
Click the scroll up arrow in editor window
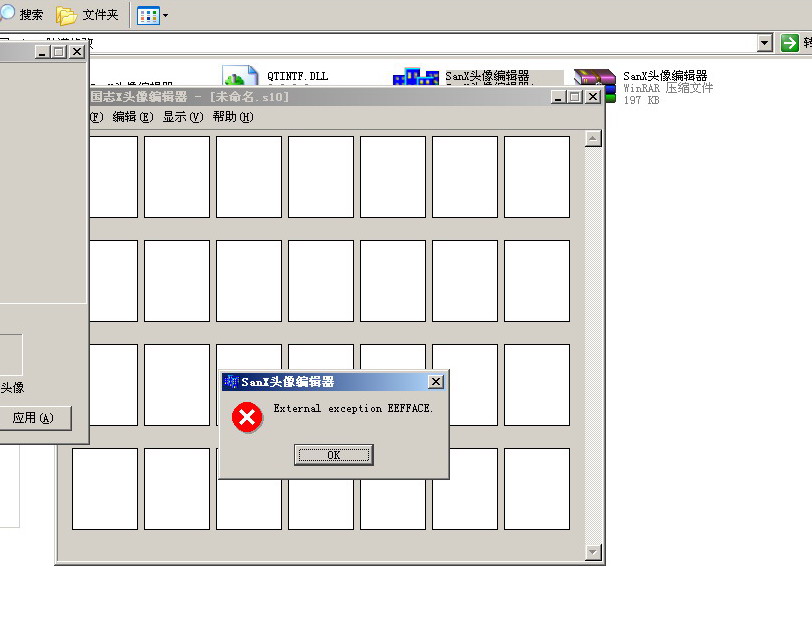pyautogui.click(x=593, y=139)
